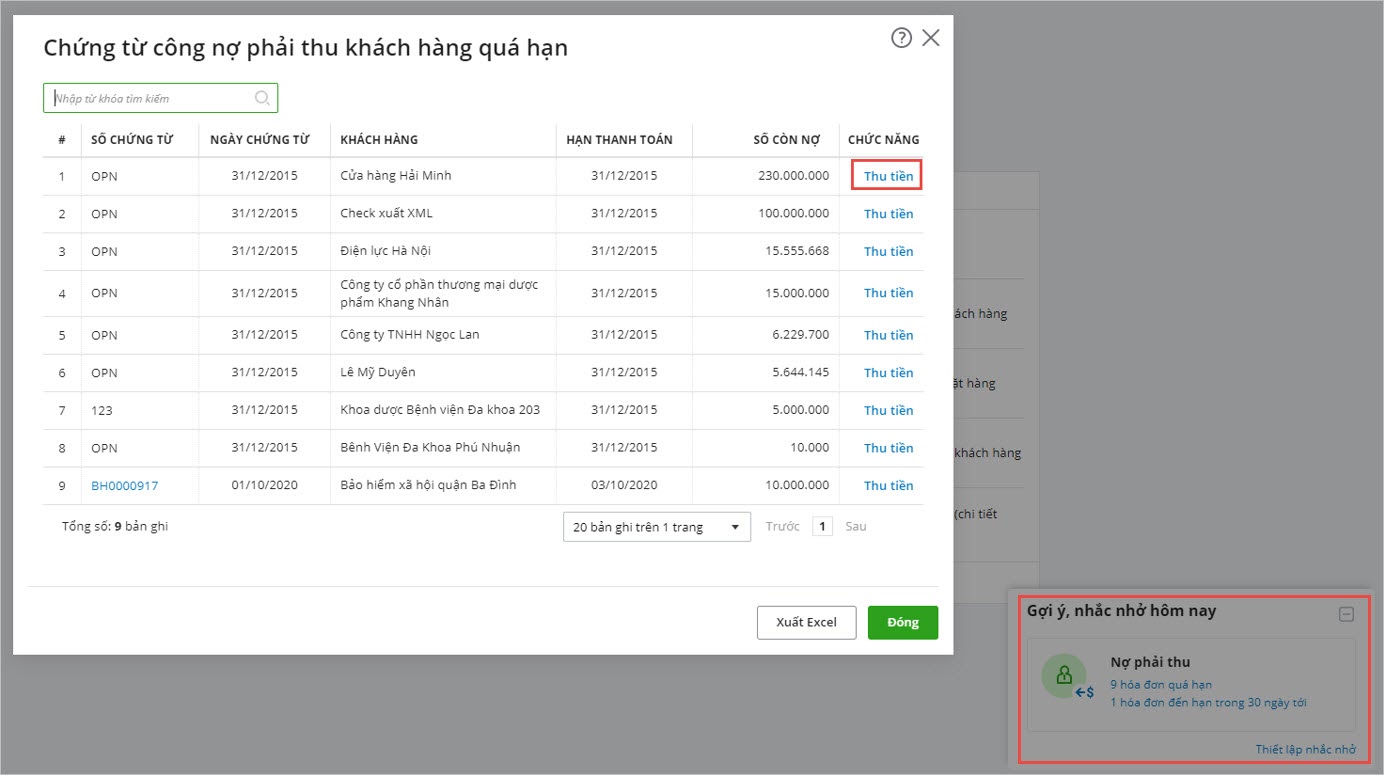Screen dimensions: 1384x775
Task: Click the Khách hàng column header
Action: pos(379,140)
